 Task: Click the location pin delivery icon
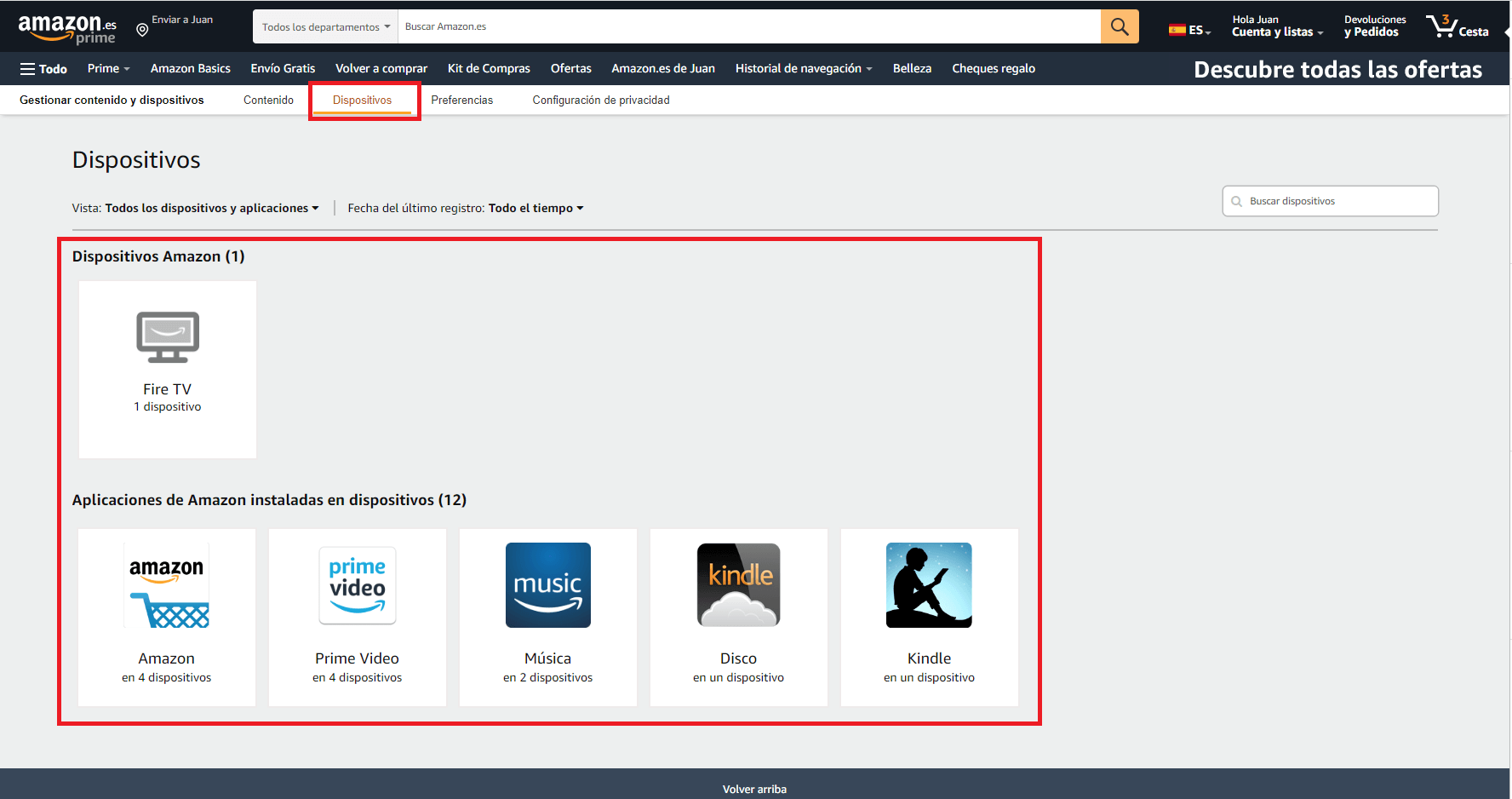click(x=142, y=31)
